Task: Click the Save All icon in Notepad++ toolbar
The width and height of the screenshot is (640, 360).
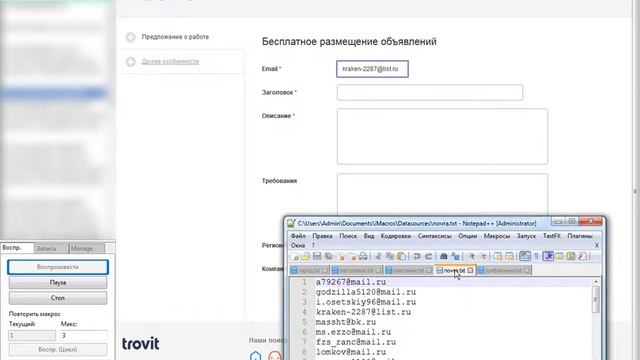Action: click(x=328, y=256)
